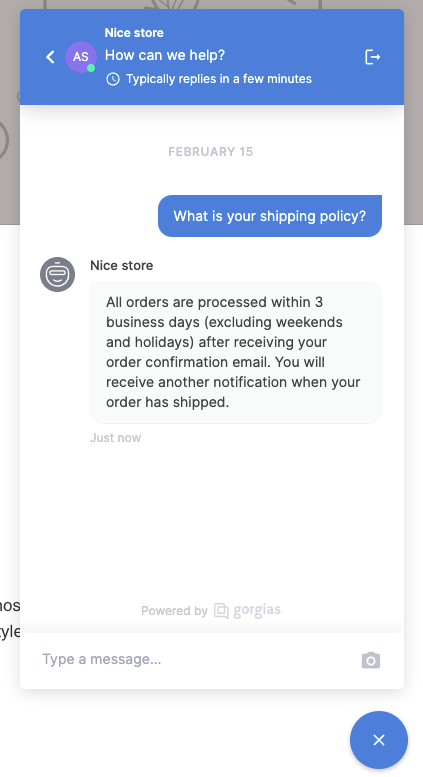
Task: Click the 'Powered by' footer text
Action: 174,610
